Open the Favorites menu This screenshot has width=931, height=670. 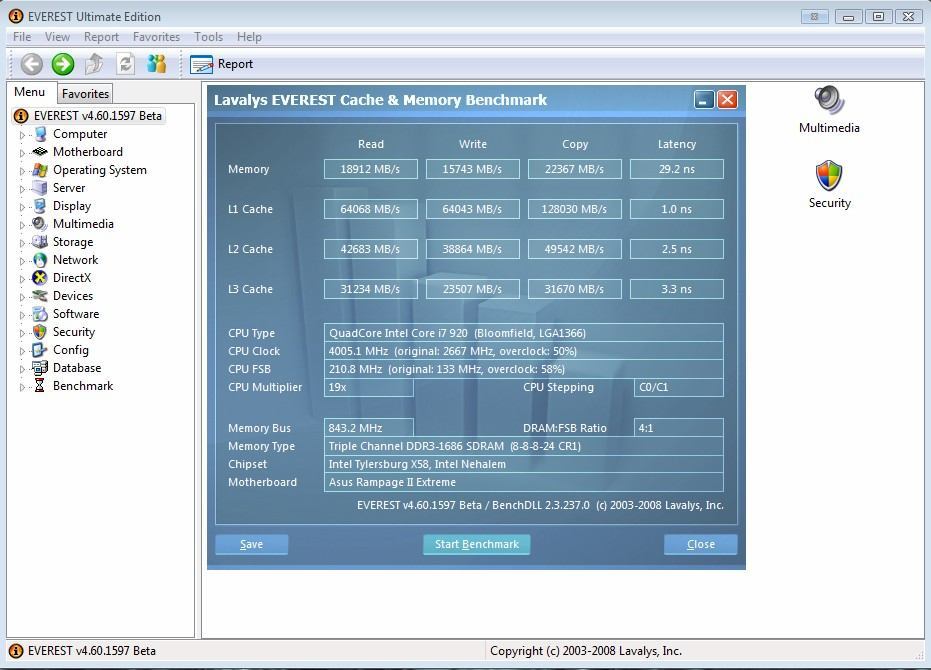pos(156,37)
